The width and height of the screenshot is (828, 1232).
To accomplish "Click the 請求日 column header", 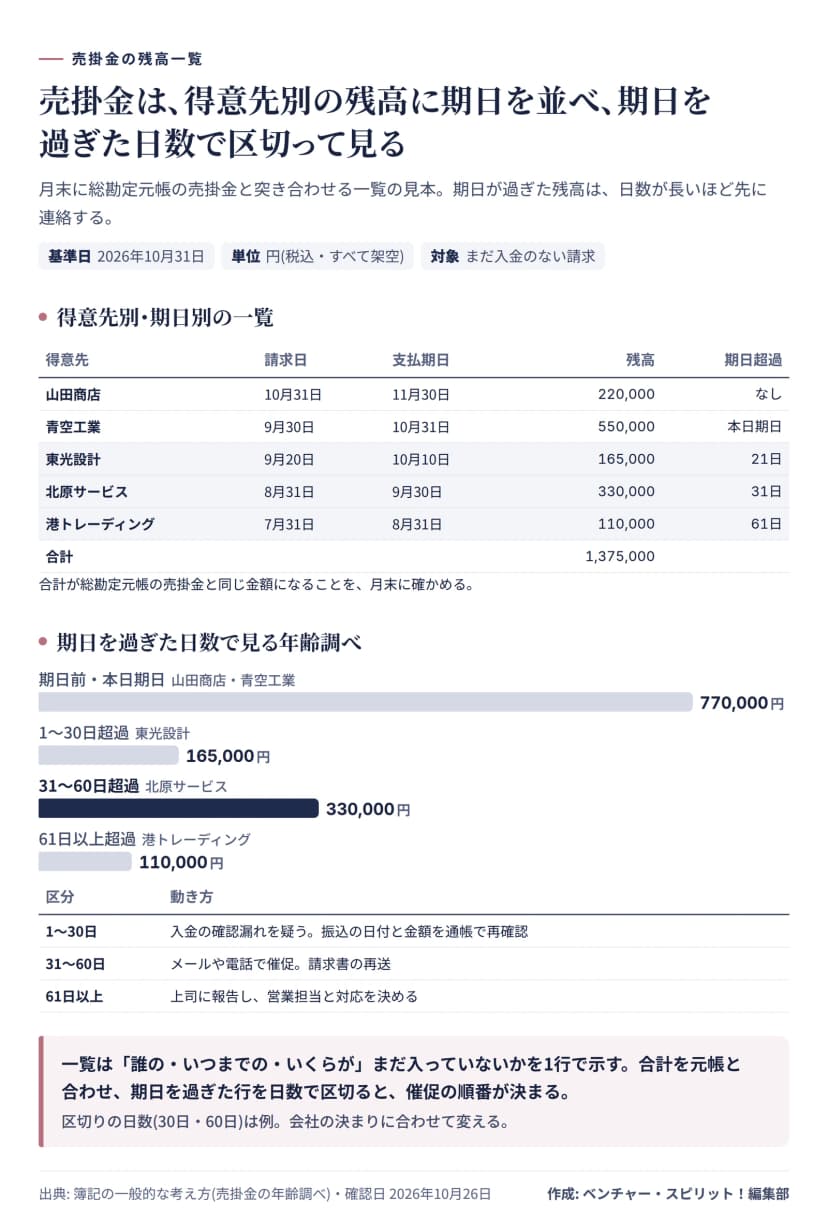I will click(x=286, y=360).
